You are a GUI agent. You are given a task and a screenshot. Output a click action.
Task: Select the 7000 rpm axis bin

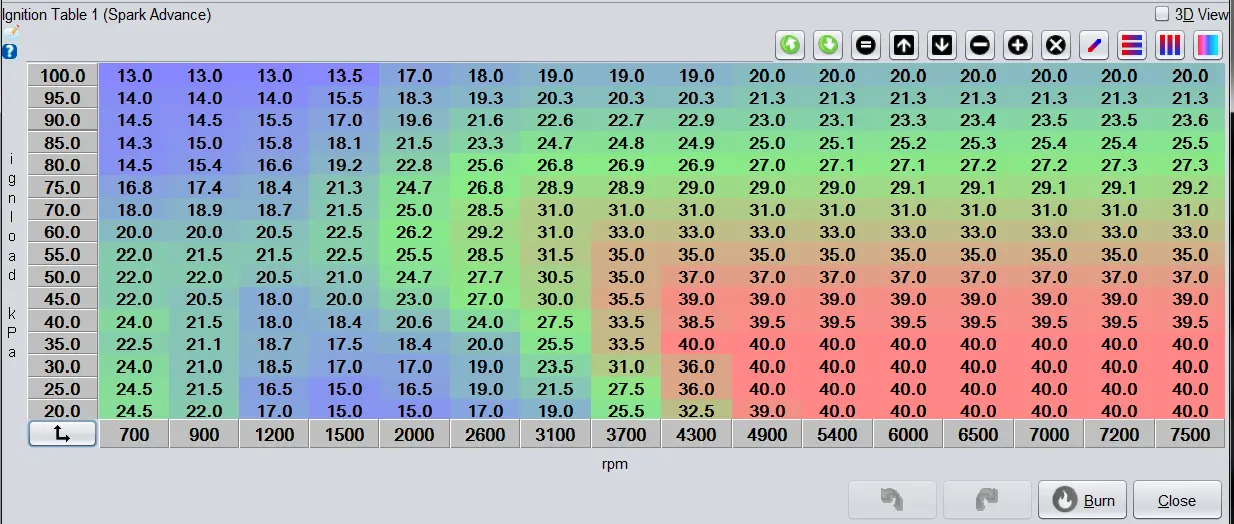click(1049, 435)
